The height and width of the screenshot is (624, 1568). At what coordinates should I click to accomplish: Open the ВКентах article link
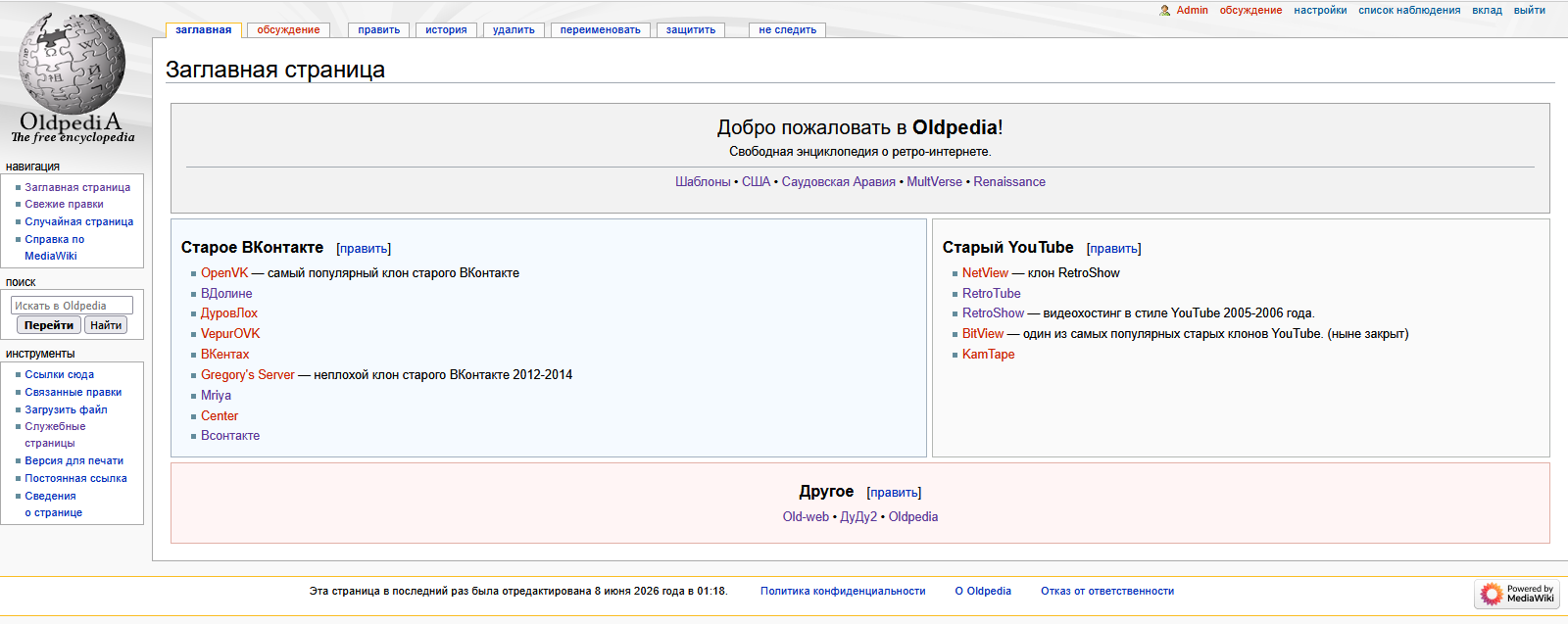pos(225,355)
